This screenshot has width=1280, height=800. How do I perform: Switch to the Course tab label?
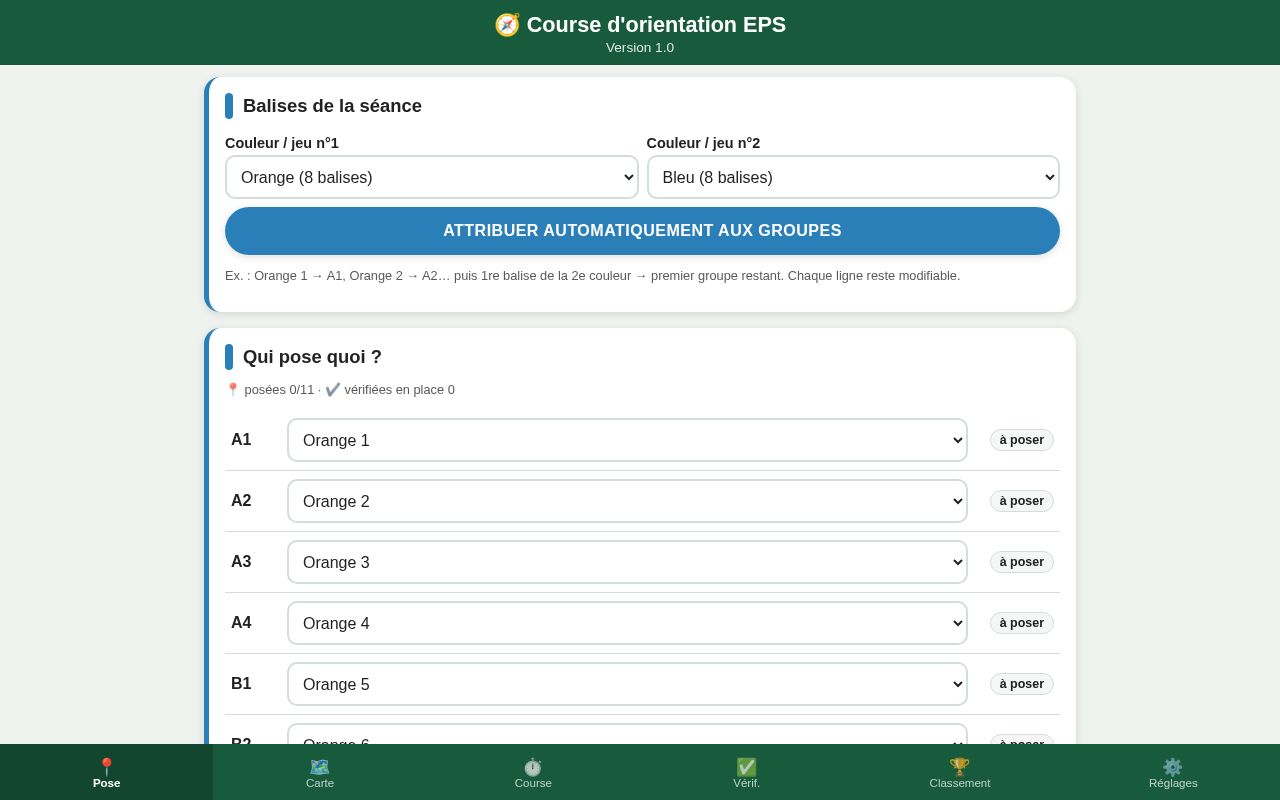coord(533,783)
